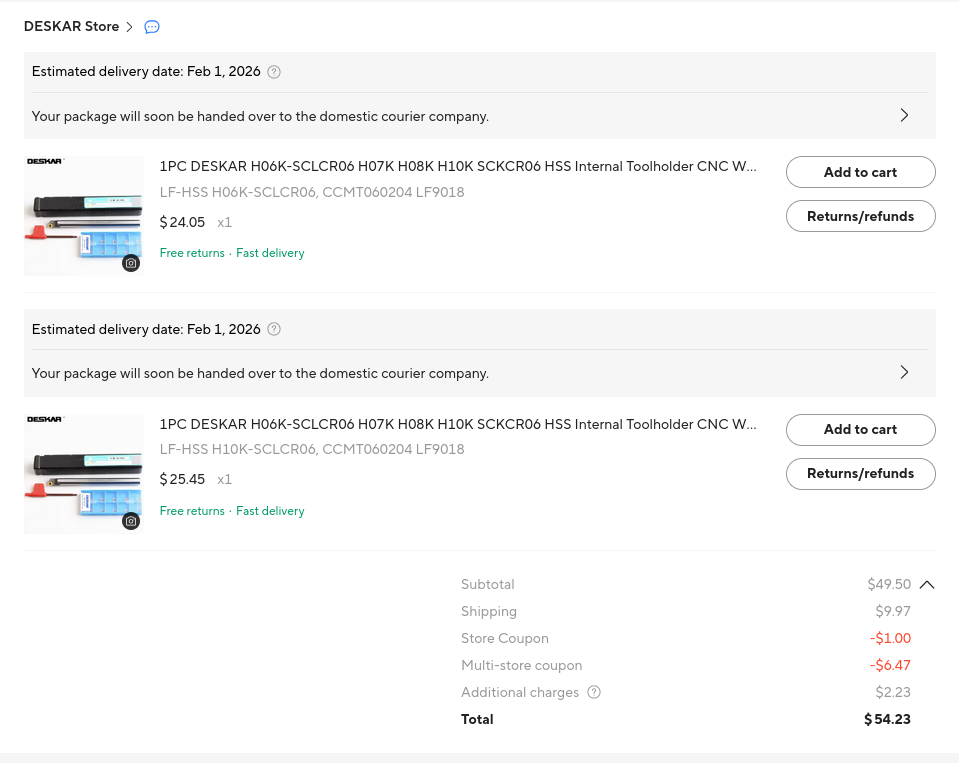959x763 pixels.
Task: Click the $25.45 price text
Action: click(x=182, y=479)
